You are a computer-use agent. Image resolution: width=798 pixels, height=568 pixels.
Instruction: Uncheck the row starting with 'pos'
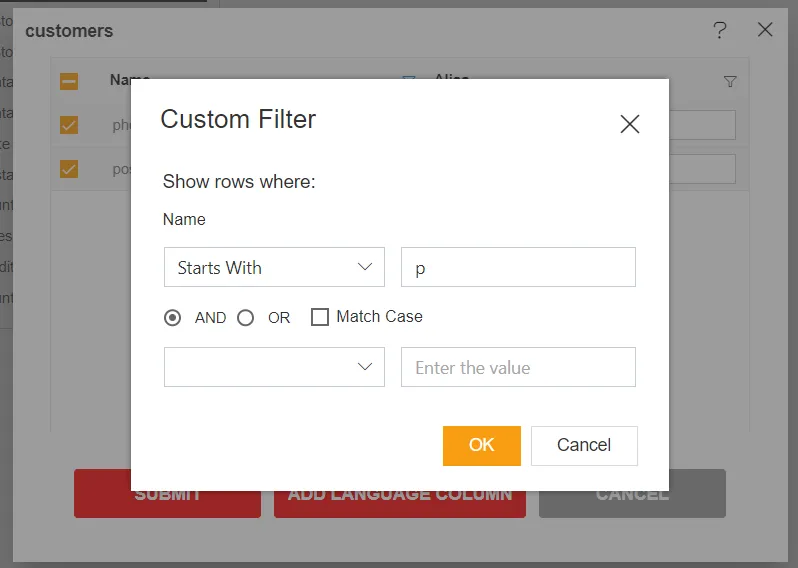tap(69, 169)
